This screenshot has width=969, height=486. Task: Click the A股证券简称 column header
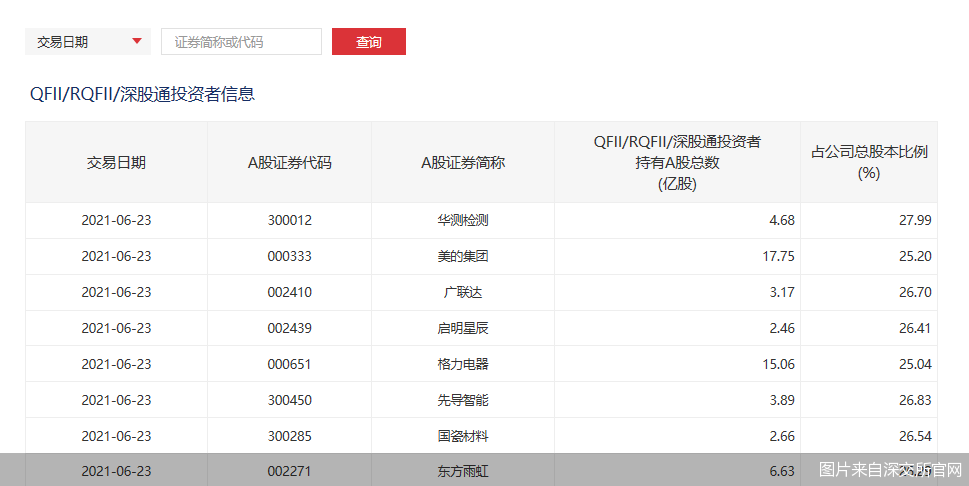tap(463, 163)
